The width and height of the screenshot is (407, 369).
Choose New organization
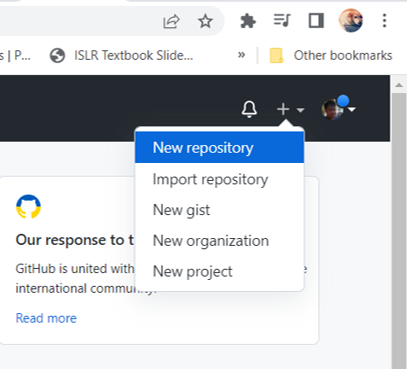click(220, 241)
